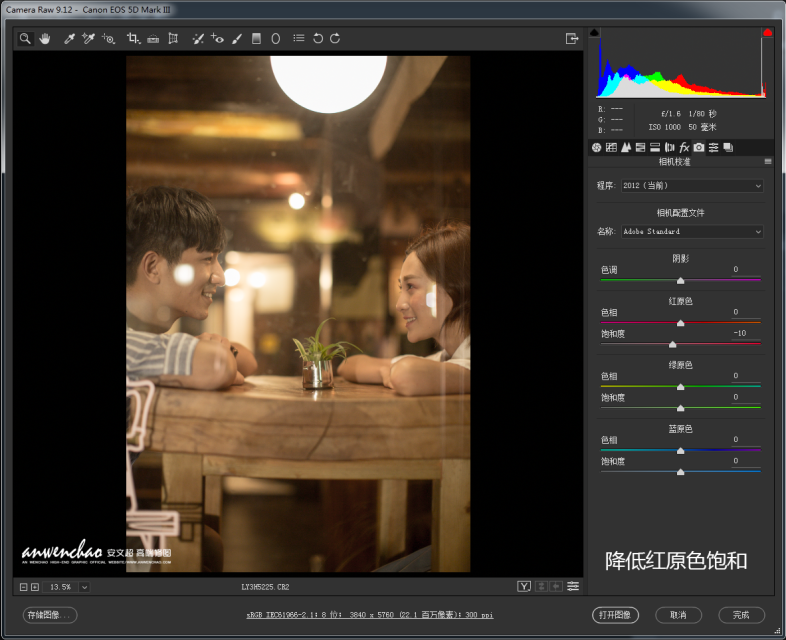Select the Crop tool
The height and width of the screenshot is (640, 786).
pos(133,39)
